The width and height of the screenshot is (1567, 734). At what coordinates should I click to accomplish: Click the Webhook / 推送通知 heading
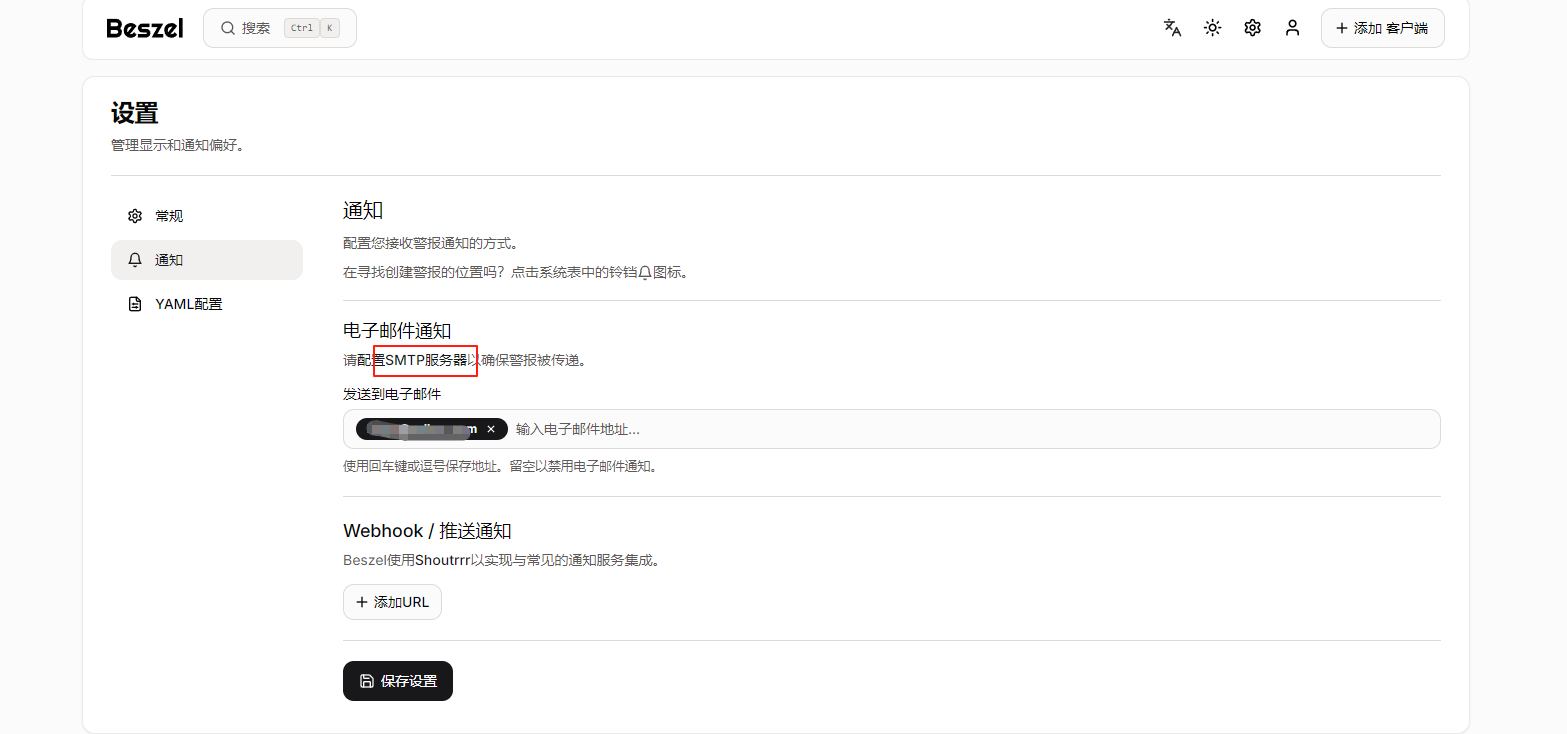pos(427,531)
